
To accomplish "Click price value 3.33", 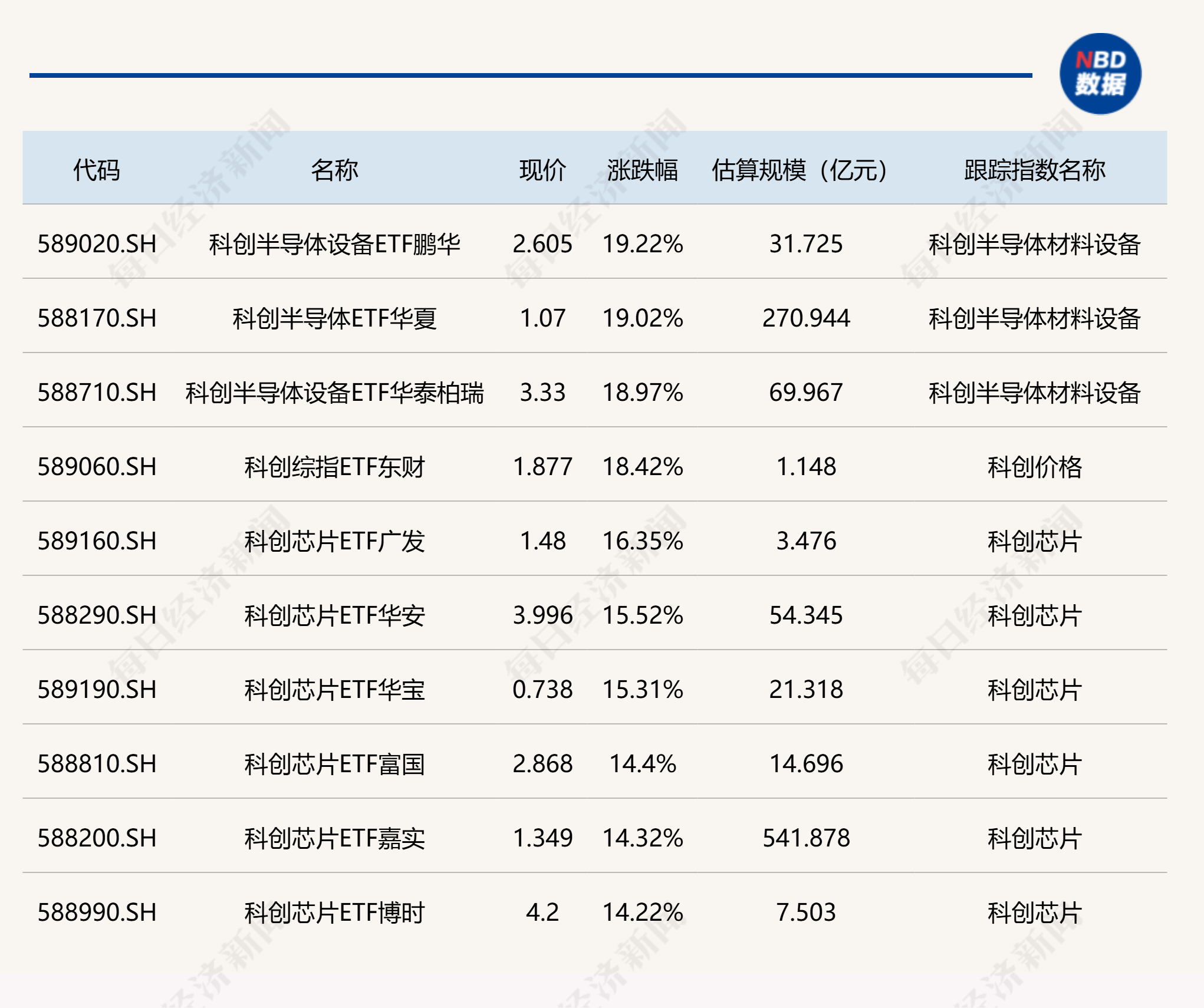I will pyautogui.click(x=542, y=393).
